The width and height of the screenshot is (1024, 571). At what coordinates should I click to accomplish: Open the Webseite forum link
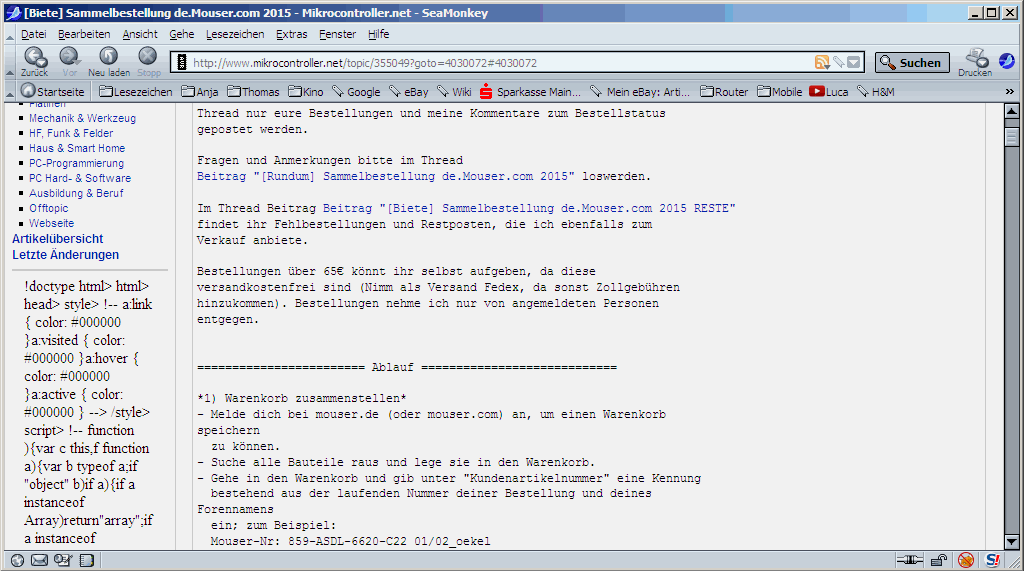tap(52, 223)
